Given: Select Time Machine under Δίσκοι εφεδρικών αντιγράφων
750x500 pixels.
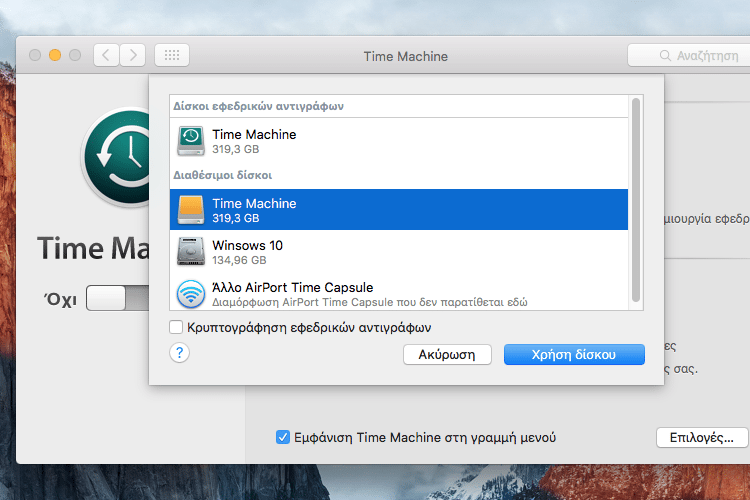Looking at the screenshot, I should pos(399,141).
